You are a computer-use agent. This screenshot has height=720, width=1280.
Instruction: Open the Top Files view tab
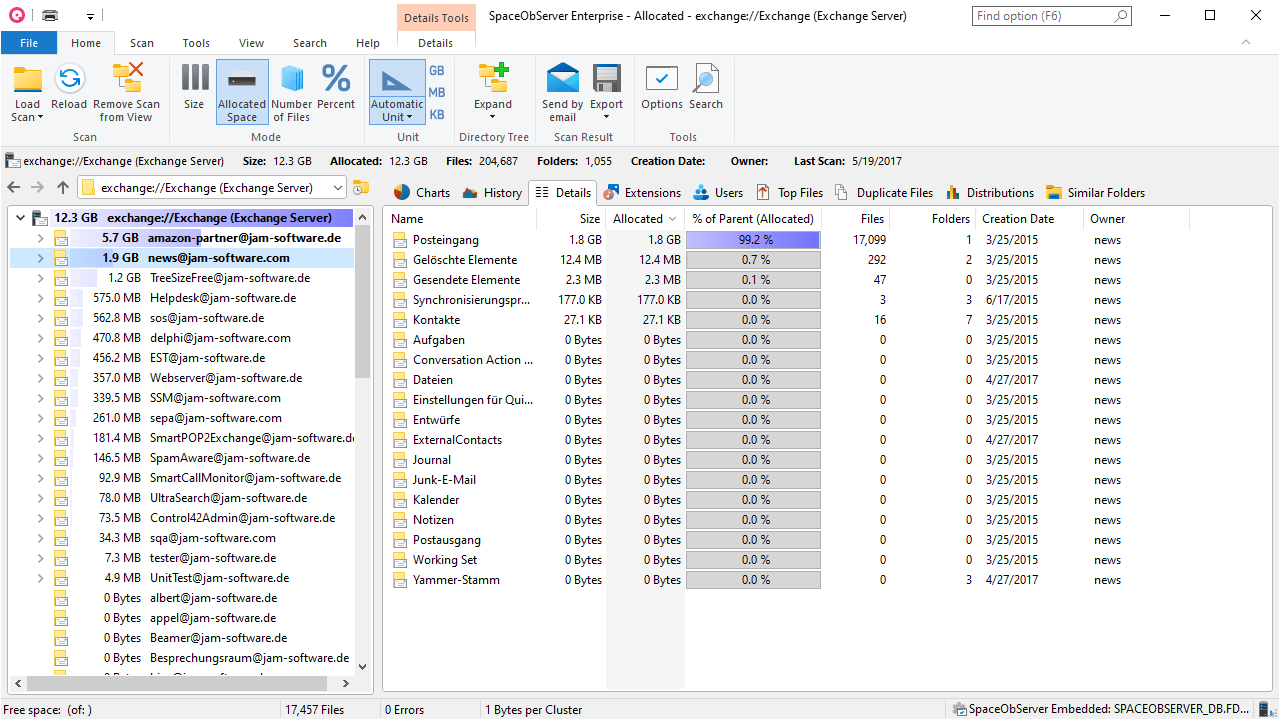point(790,193)
